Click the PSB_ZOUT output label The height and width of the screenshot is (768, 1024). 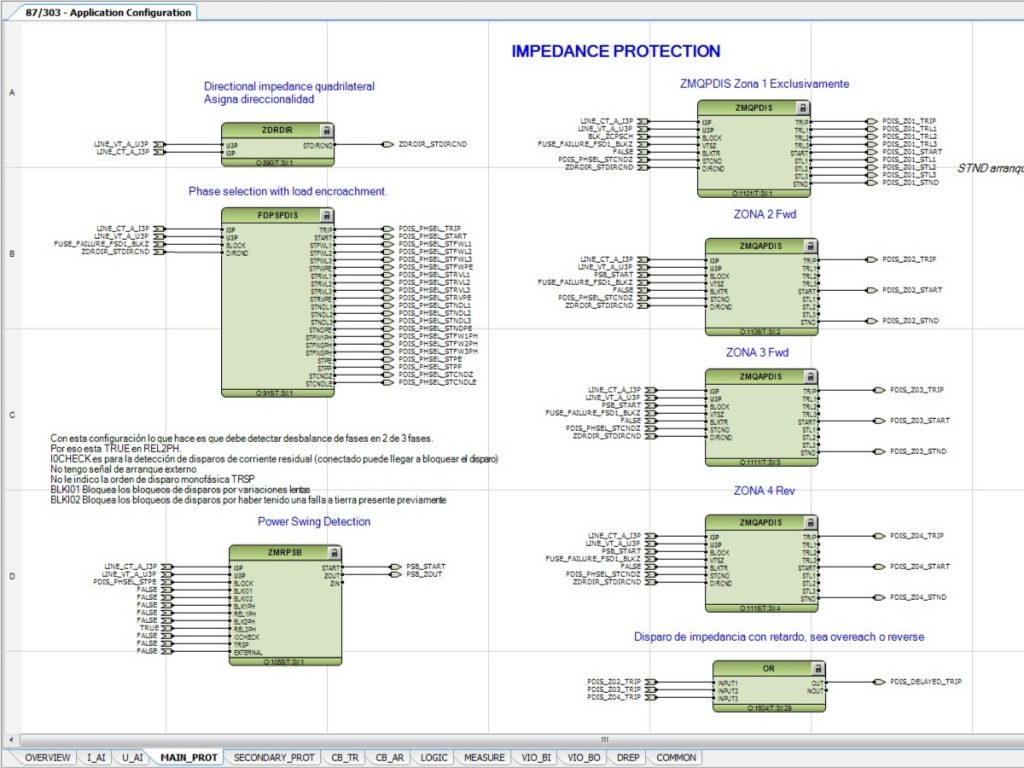point(424,575)
